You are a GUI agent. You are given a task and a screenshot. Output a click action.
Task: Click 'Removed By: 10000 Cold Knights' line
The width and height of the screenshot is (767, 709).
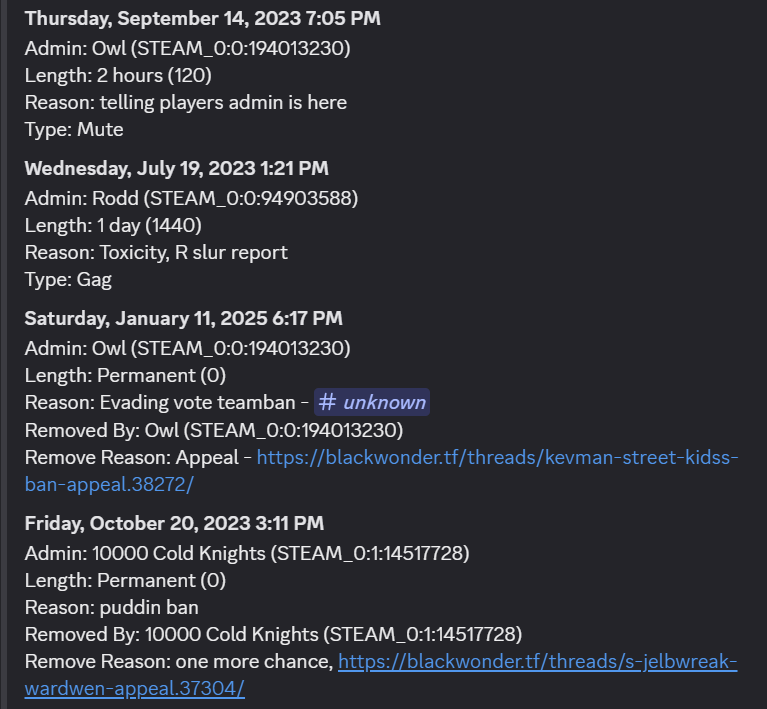[x=273, y=635]
